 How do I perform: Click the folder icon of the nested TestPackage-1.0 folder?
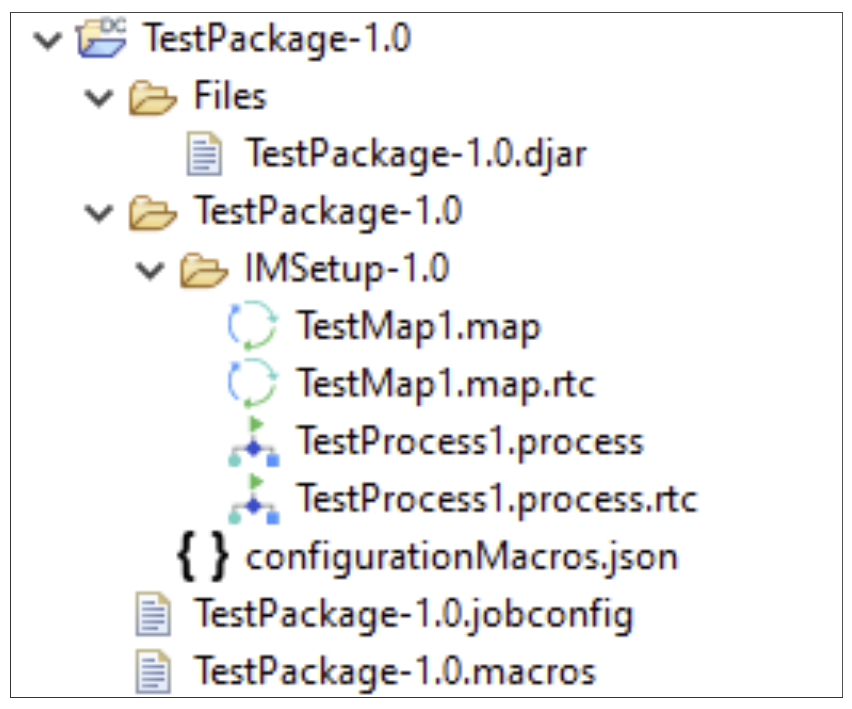pyautogui.click(x=153, y=212)
